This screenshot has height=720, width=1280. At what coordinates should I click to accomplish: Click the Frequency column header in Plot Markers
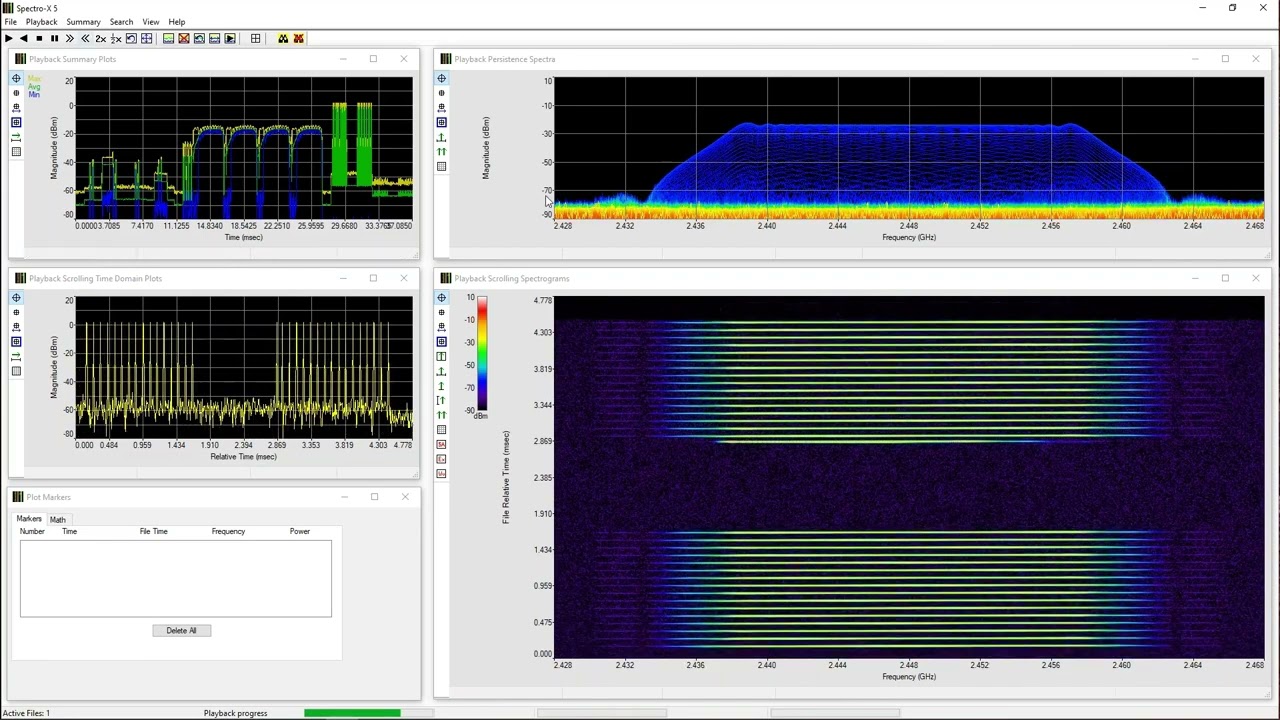[x=228, y=531]
